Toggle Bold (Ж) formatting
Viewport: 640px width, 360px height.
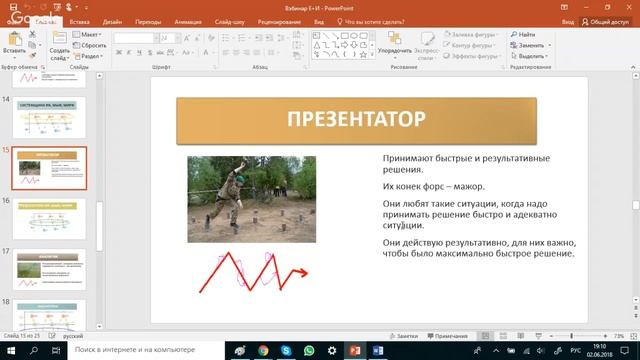click(119, 53)
